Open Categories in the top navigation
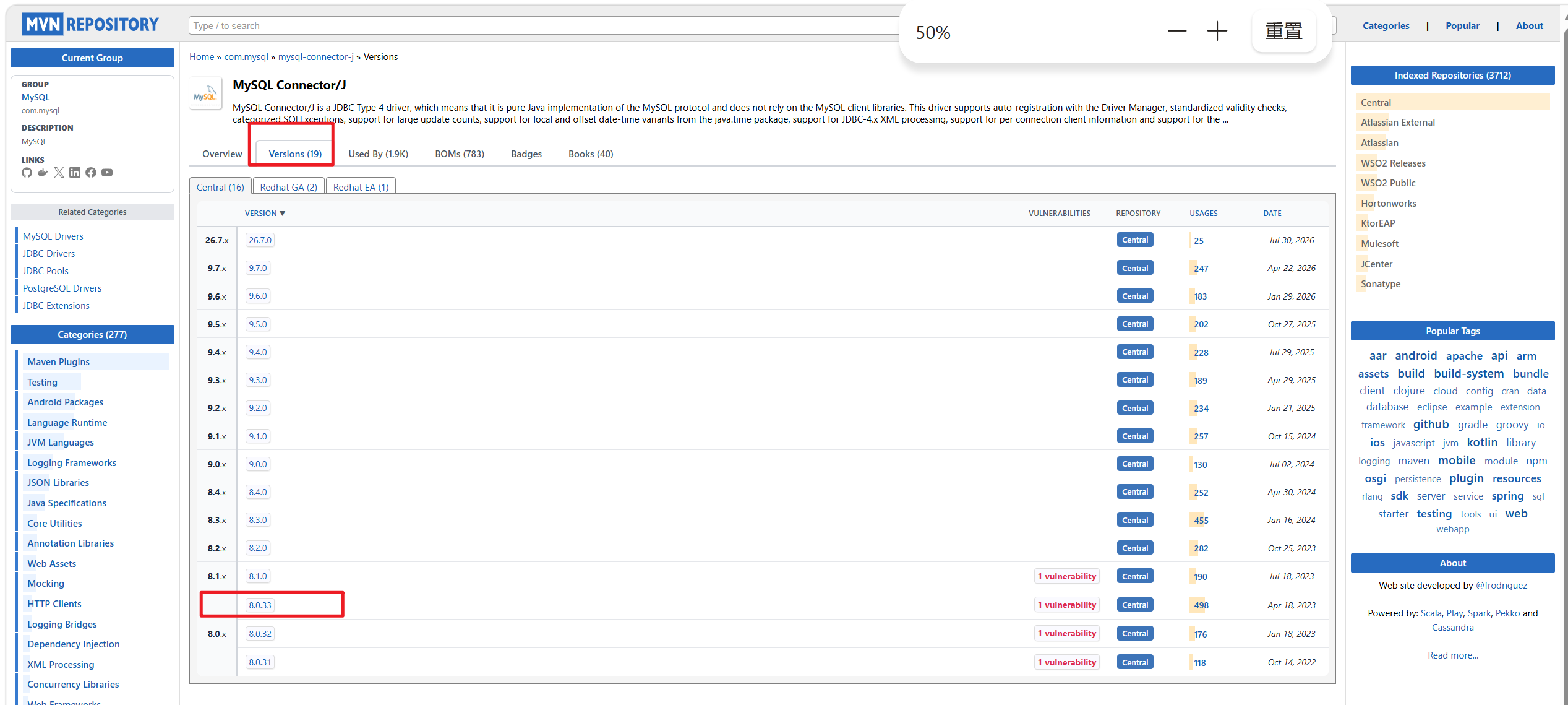 pyautogui.click(x=1386, y=26)
